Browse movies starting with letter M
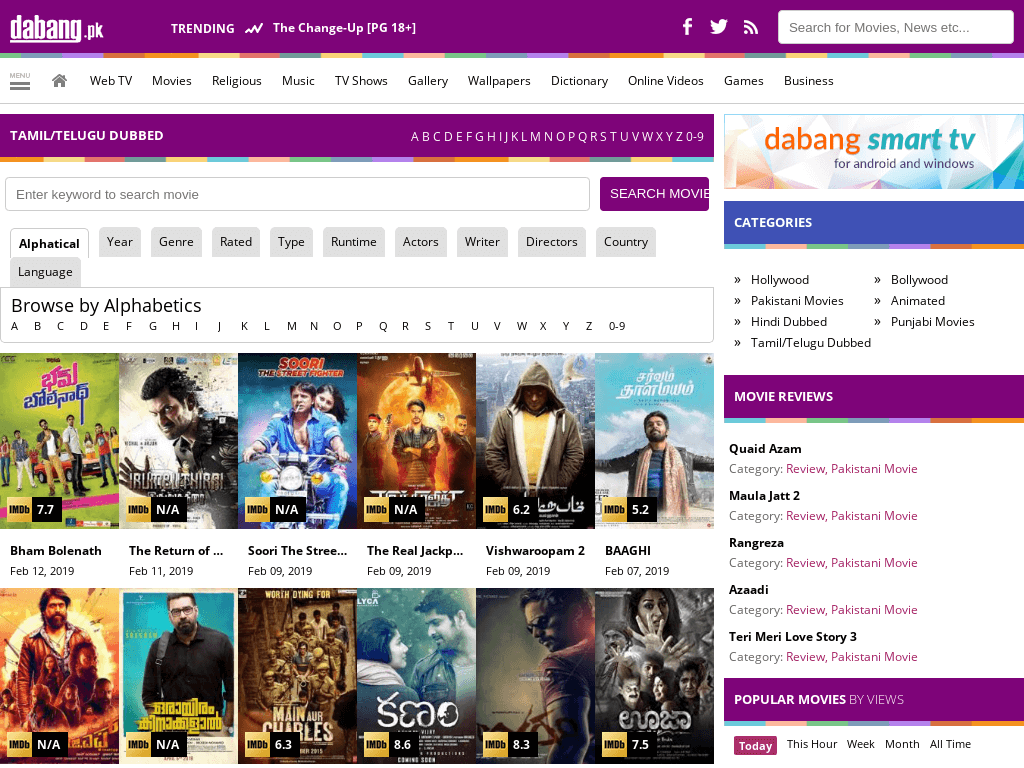 (291, 326)
